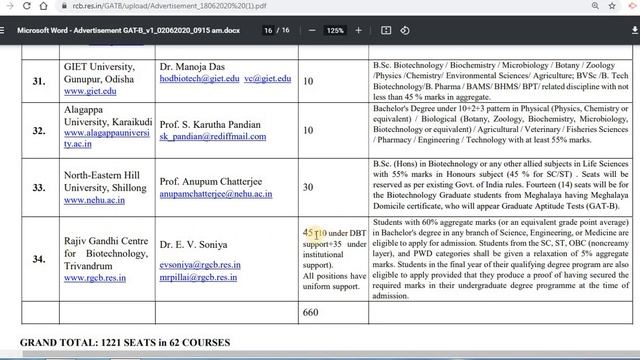Click the 125% zoom level field
This screenshot has width=640, height=360.
(x=335, y=30)
